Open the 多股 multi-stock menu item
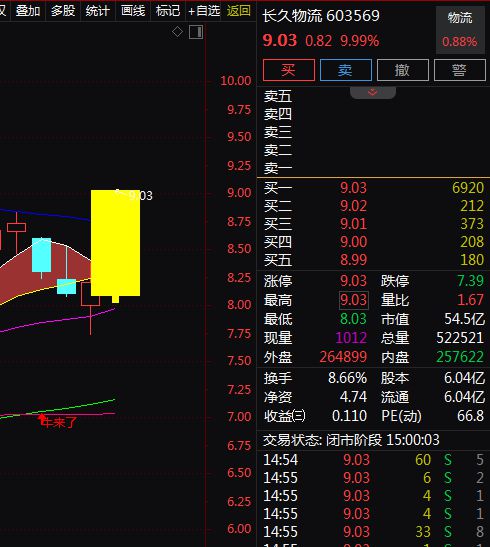 pos(63,11)
